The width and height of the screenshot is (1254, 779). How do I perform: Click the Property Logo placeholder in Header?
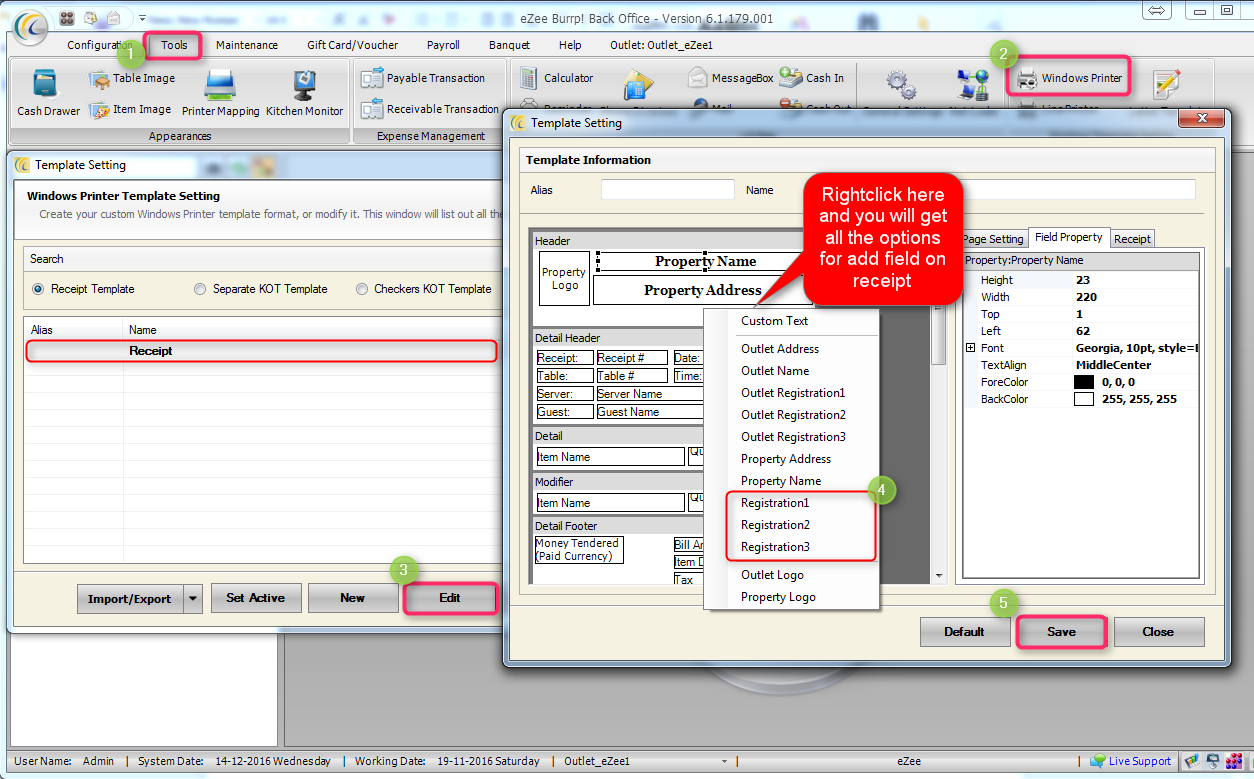564,278
